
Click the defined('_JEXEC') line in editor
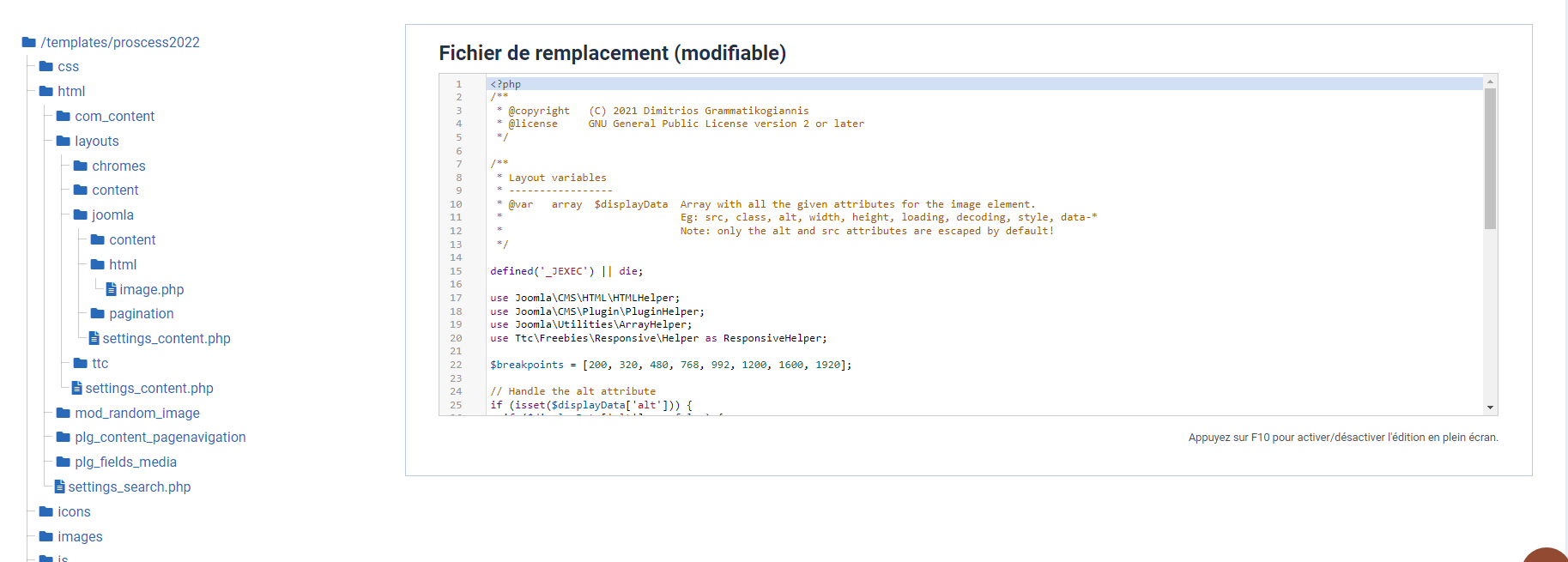tap(566, 271)
